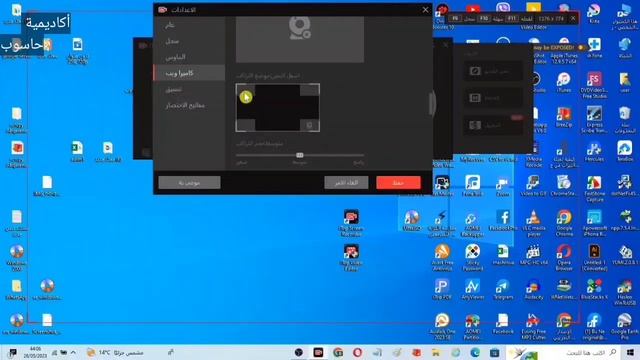The width and height of the screenshot is (640, 360).
Task: Select Network (الشبكة) desktop icon
Action: coord(625,48)
